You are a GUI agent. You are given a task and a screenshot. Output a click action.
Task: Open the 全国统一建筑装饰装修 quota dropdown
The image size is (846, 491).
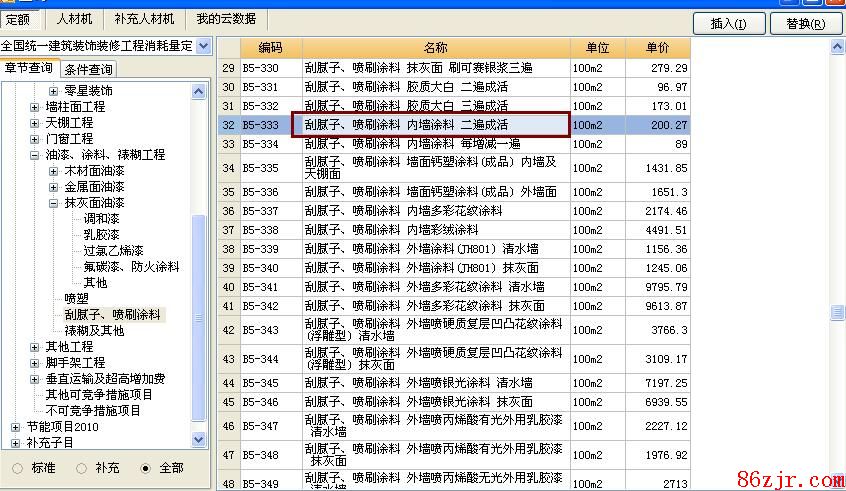tap(204, 46)
